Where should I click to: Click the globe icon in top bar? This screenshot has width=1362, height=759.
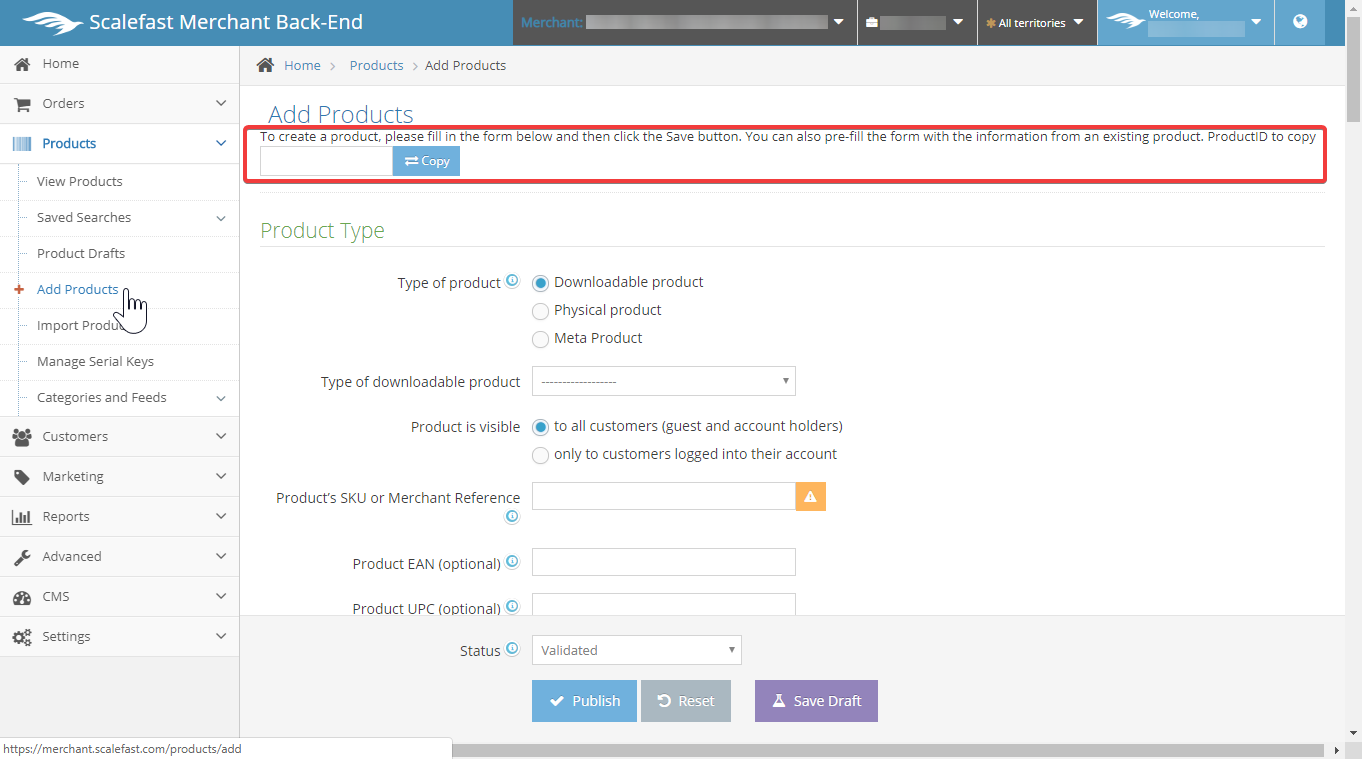(x=1300, y=22)
